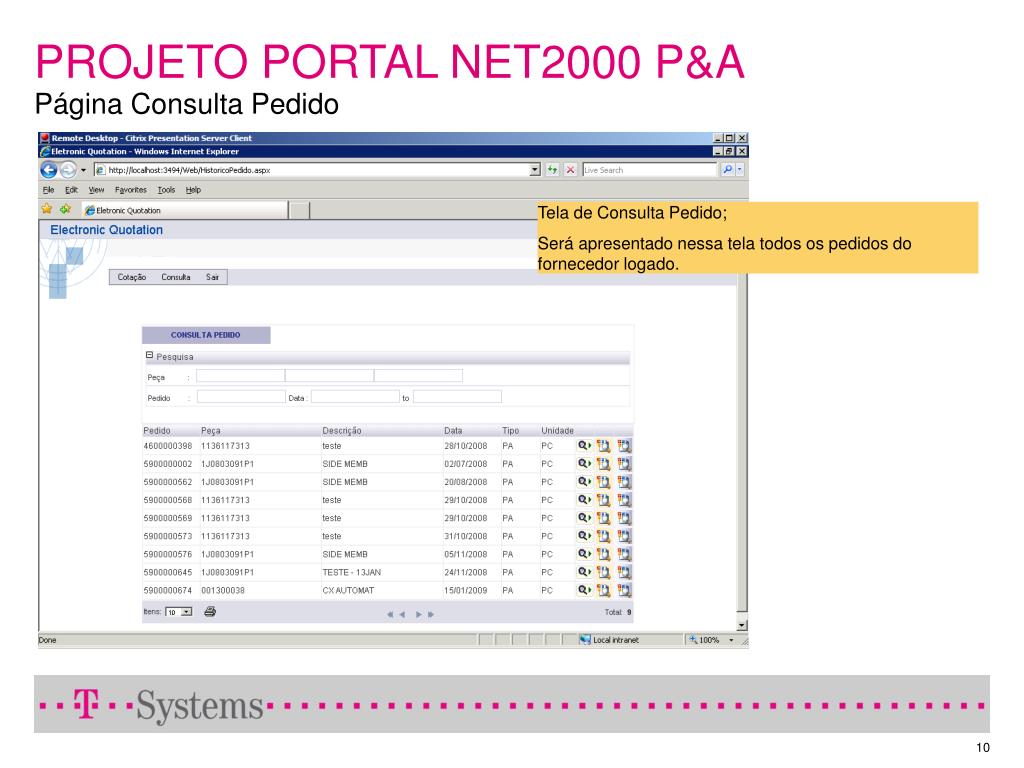This screenshot has width=1024, height=768.
Task: Click the second Peça search field
Action: [329, 376]
